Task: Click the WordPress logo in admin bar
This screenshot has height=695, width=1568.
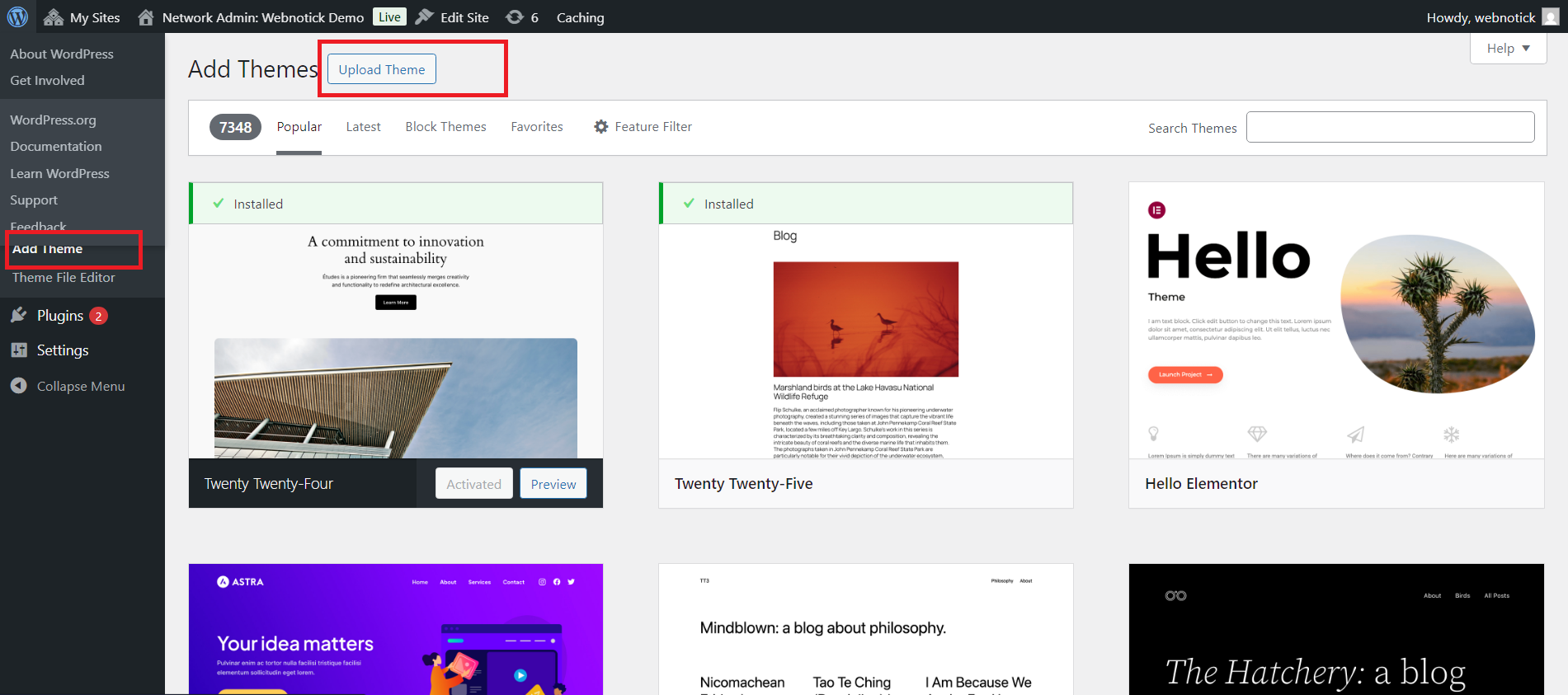Action: tap(17, 16)
